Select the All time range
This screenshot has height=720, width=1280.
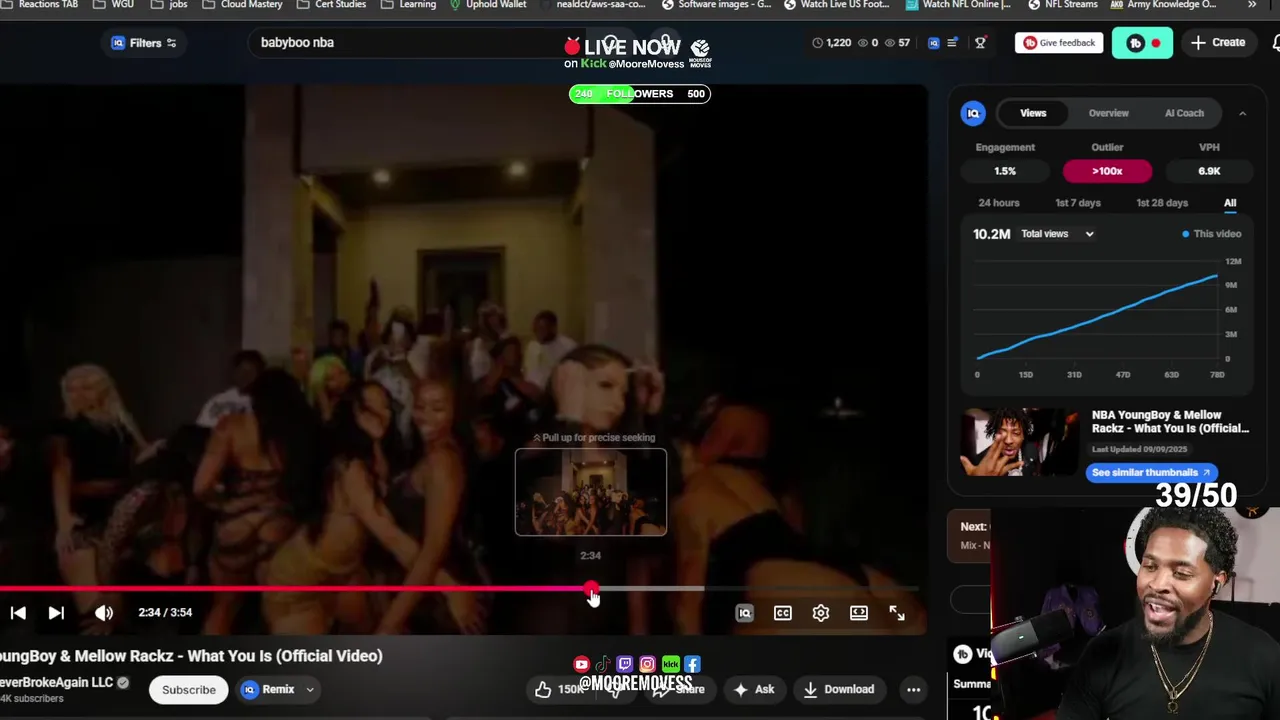(x=1230, y=203)
